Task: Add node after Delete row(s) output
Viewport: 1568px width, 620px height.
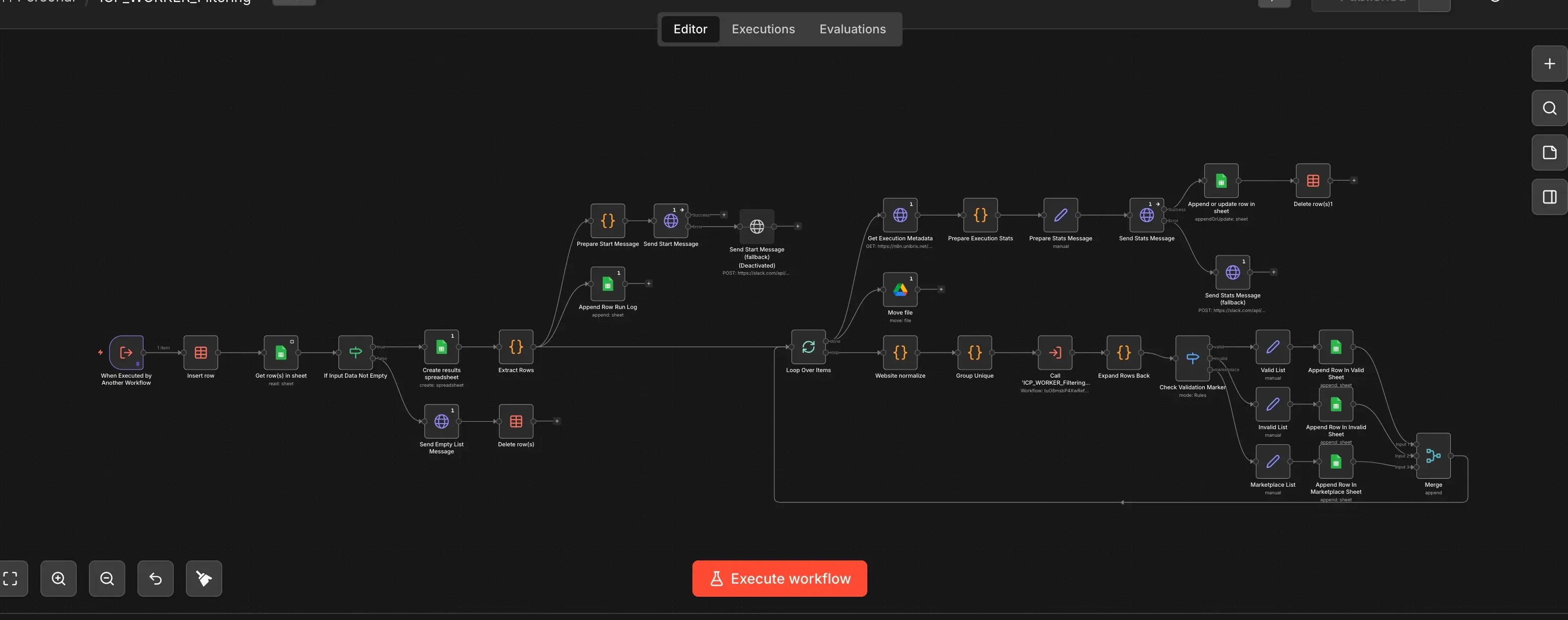Action: [556, 421]
